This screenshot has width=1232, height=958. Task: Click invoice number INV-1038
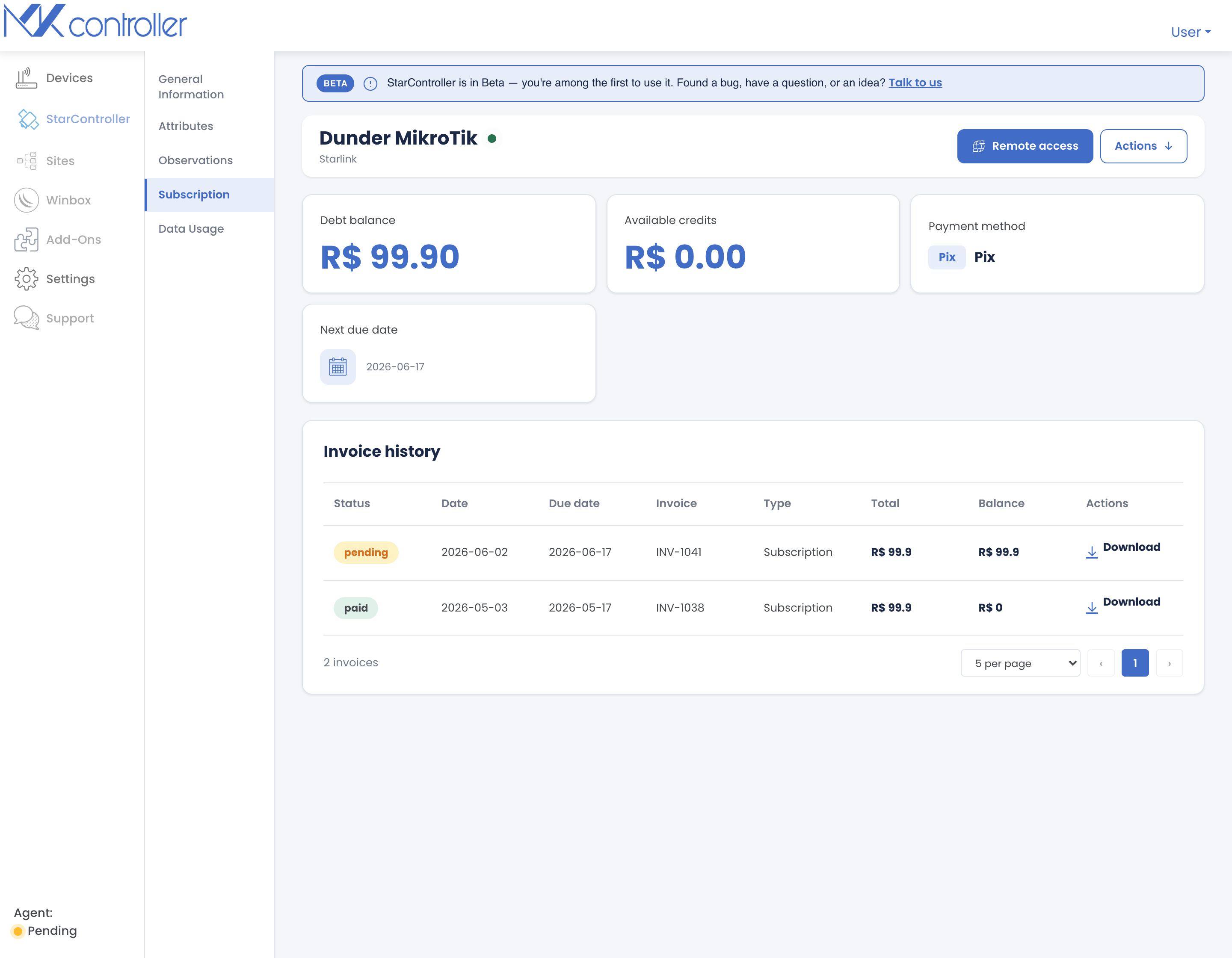pyautogui.click(x=680, y=608)
